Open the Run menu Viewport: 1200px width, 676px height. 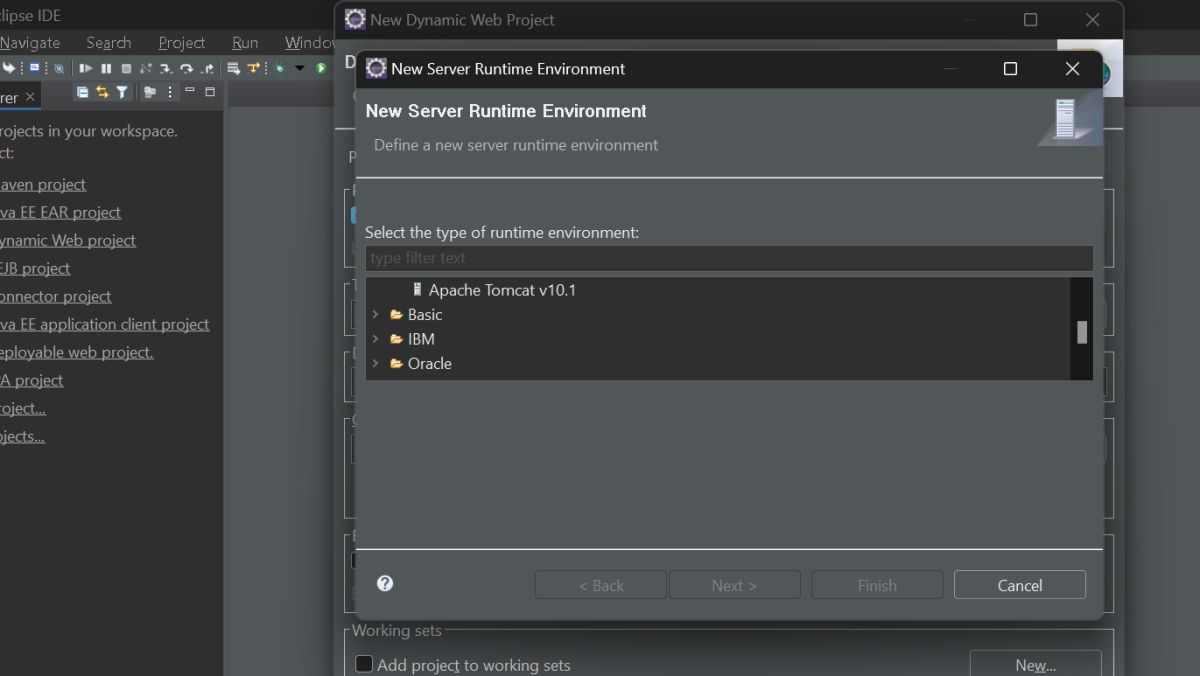(245, 43)
